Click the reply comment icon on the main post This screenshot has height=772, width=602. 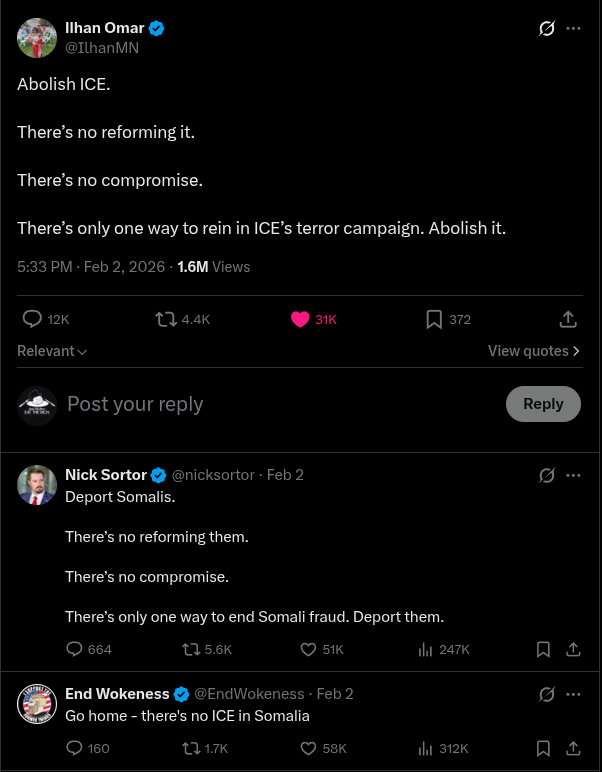pos(33,319)
